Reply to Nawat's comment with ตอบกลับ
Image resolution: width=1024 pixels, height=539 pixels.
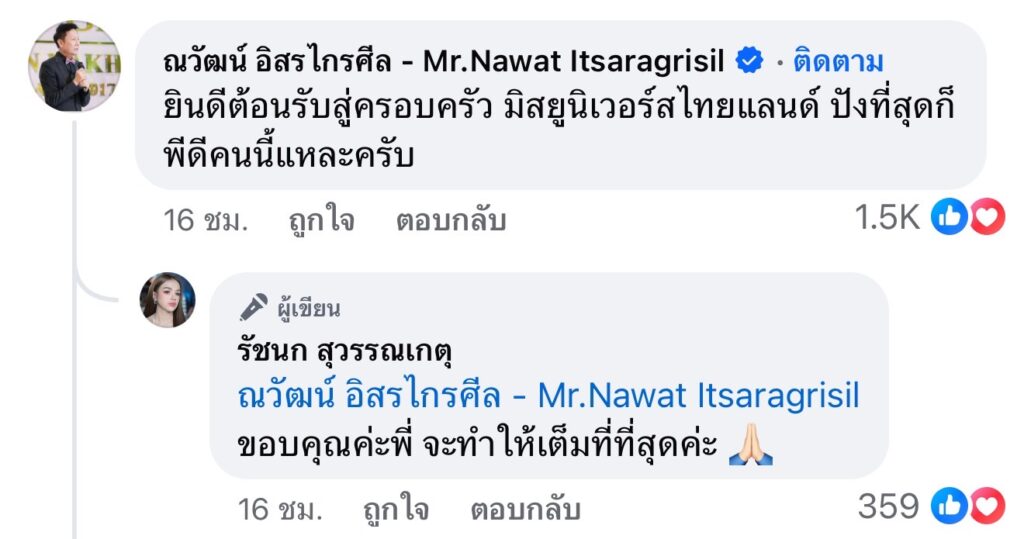(451, 221)
